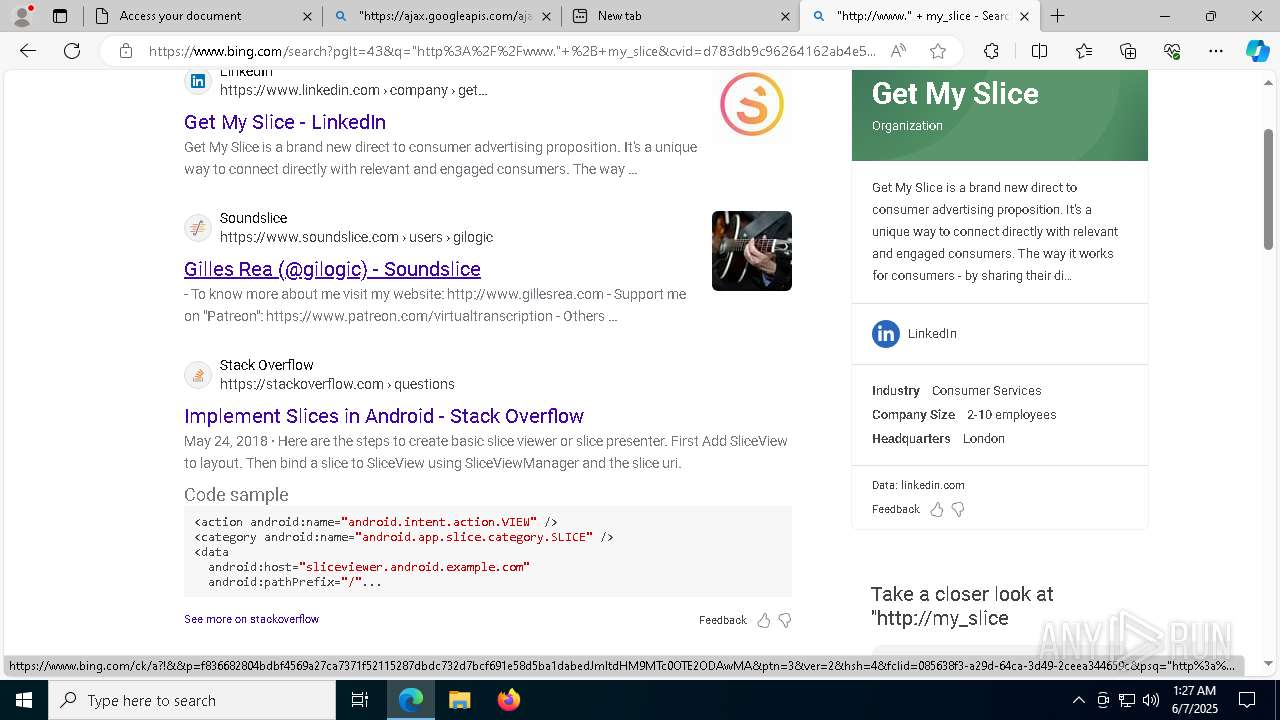Screen dimensions: 1280x720
Task: Open Browser essentials heart icon
Action: (x=1172, y=51)
